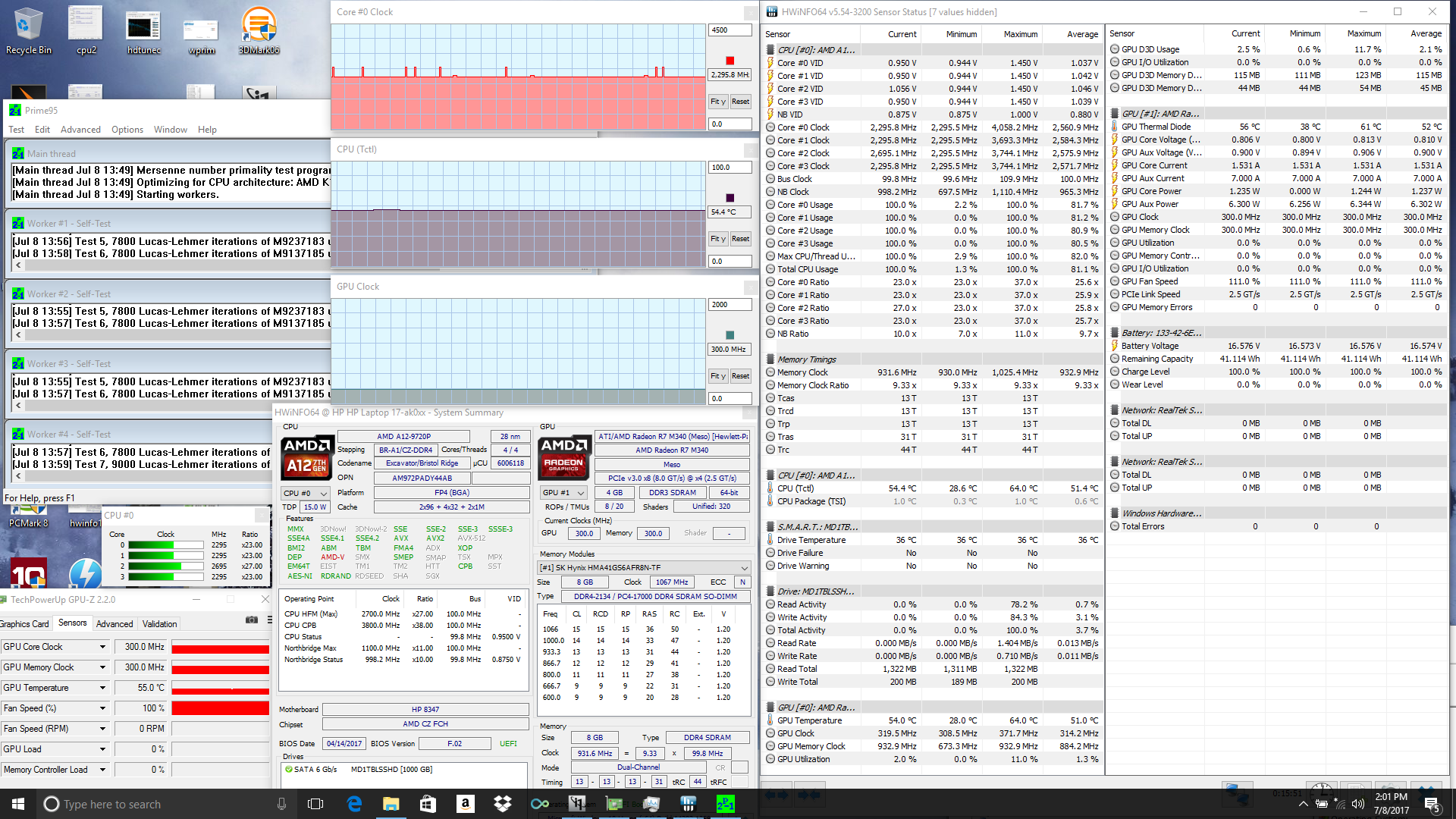Select the Core #0 Clock sensor row
The height and width of the screenshot is (819, 1456).
(x=932, y=127)
